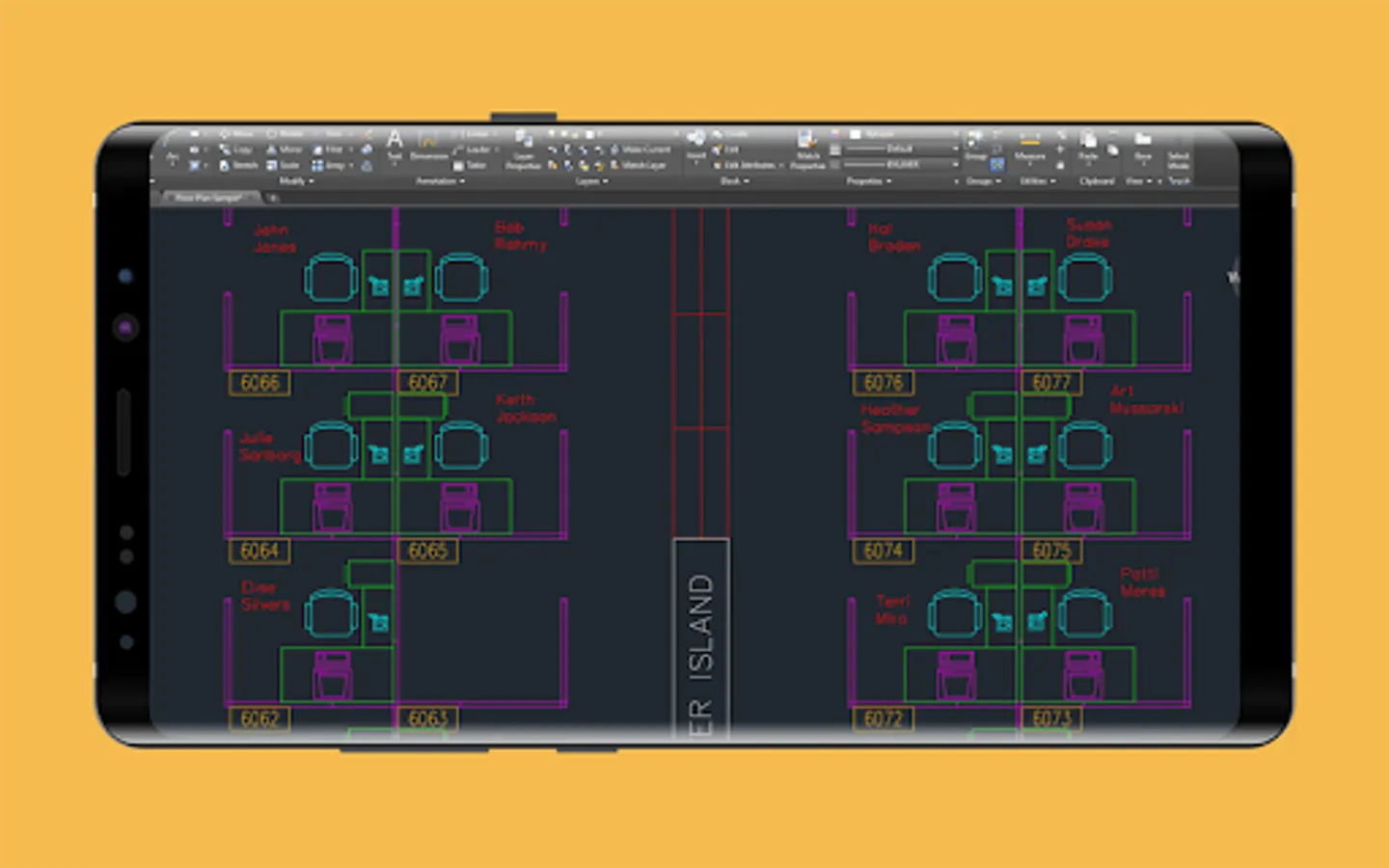Open the Layer Properties manager

coord(524,149)
